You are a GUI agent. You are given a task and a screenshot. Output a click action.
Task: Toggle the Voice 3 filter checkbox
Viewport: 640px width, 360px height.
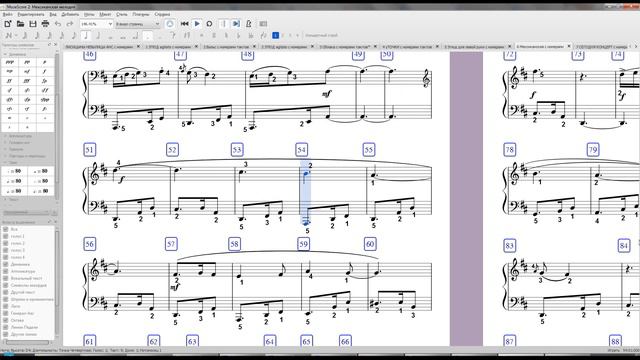tap(6, 250)
